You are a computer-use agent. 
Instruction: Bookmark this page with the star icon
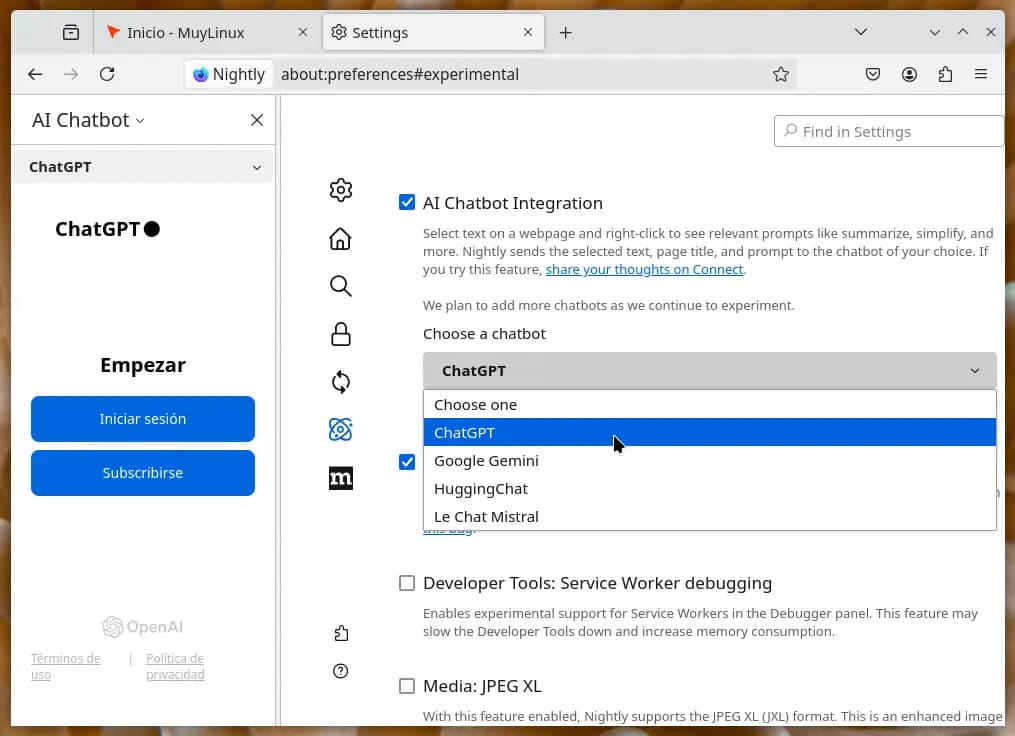click(x=781, y=74)
